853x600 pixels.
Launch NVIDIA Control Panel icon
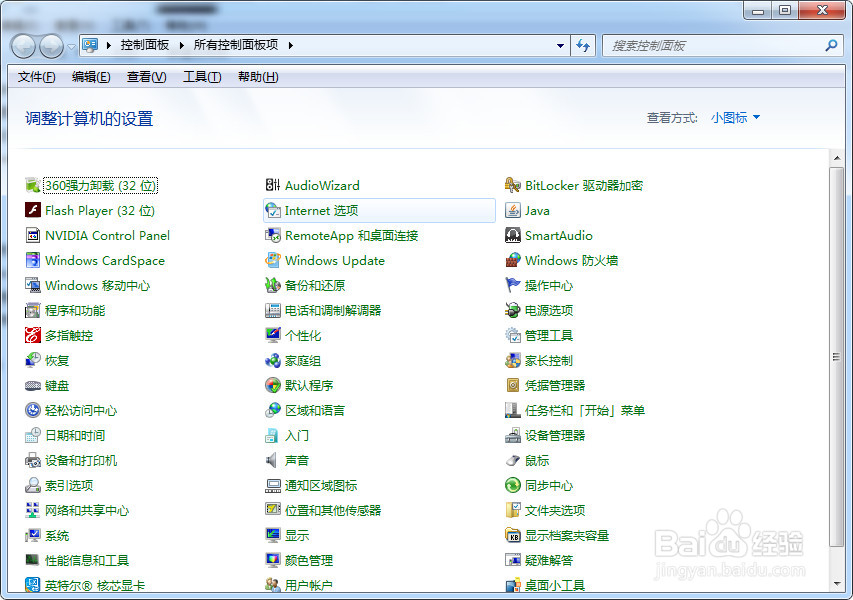click(x=33, y=236)
